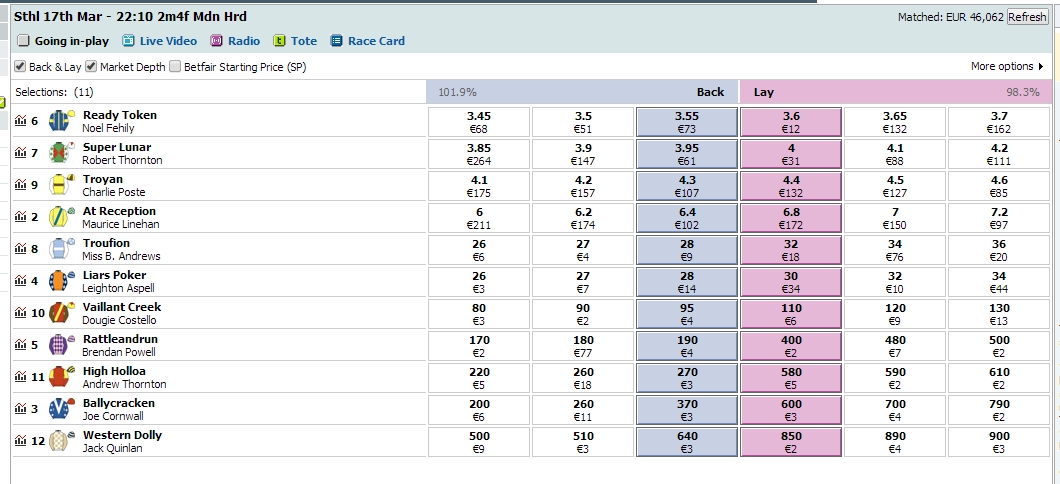Disable the Market Depth checkbox
This screenshot has height=484, width=1060.
click(x=91, y=67)
